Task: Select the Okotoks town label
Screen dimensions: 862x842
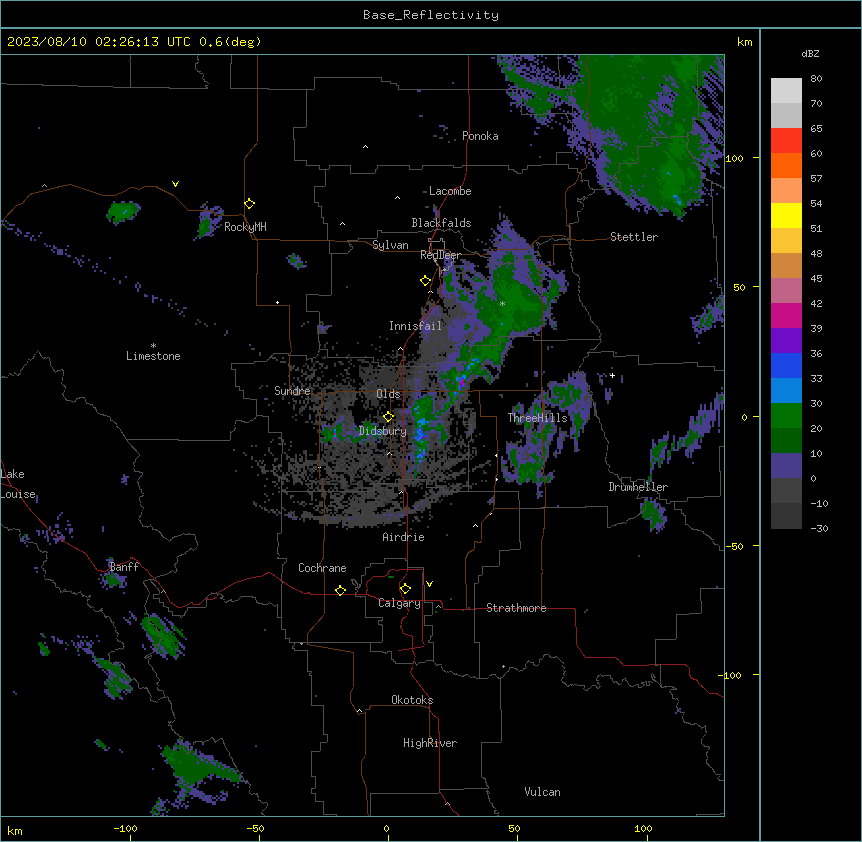Action: 412,700
